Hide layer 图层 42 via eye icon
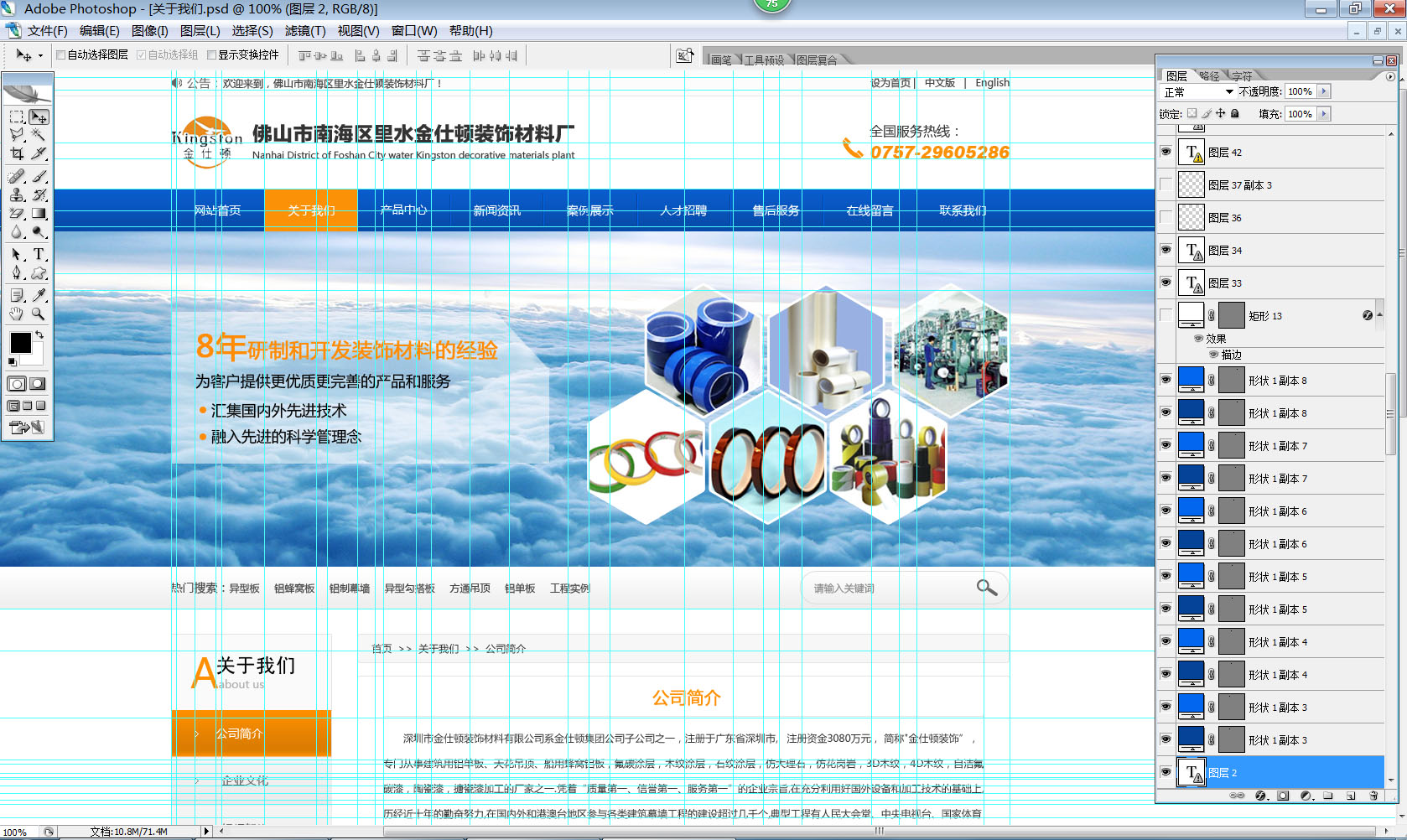Screen dimensions: 1407x840 pyautogui.click(x=1166, y=152)
